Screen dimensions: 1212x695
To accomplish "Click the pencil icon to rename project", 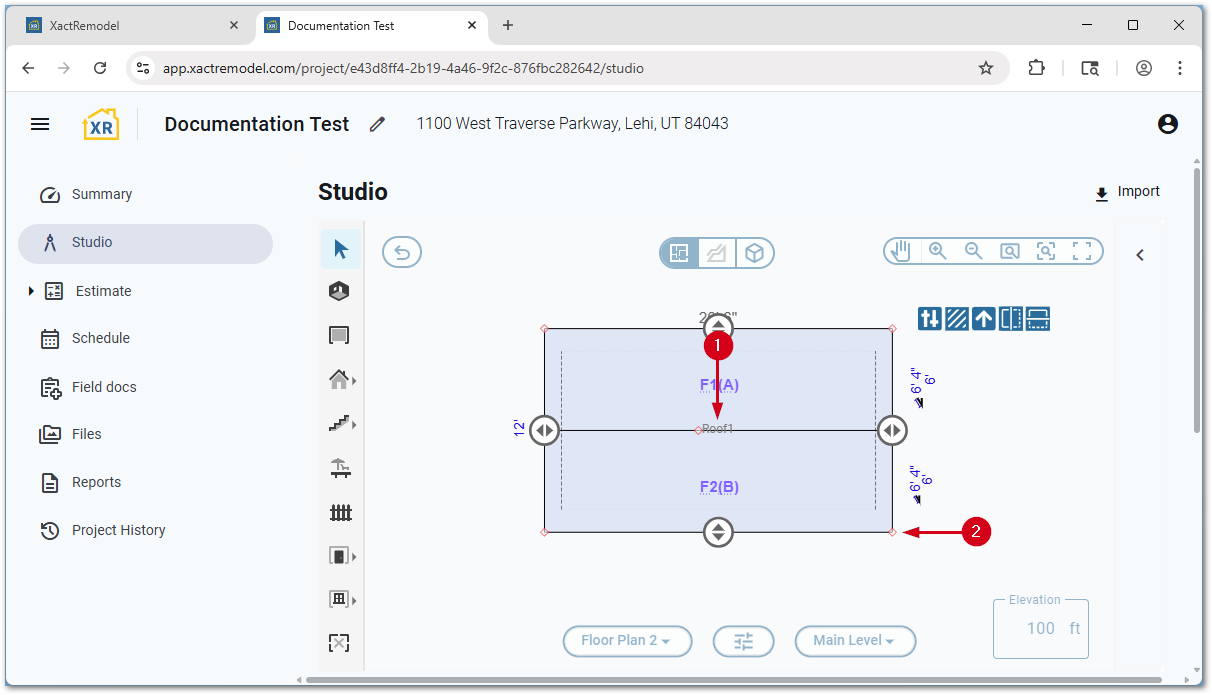I will [x=377, y=124].
